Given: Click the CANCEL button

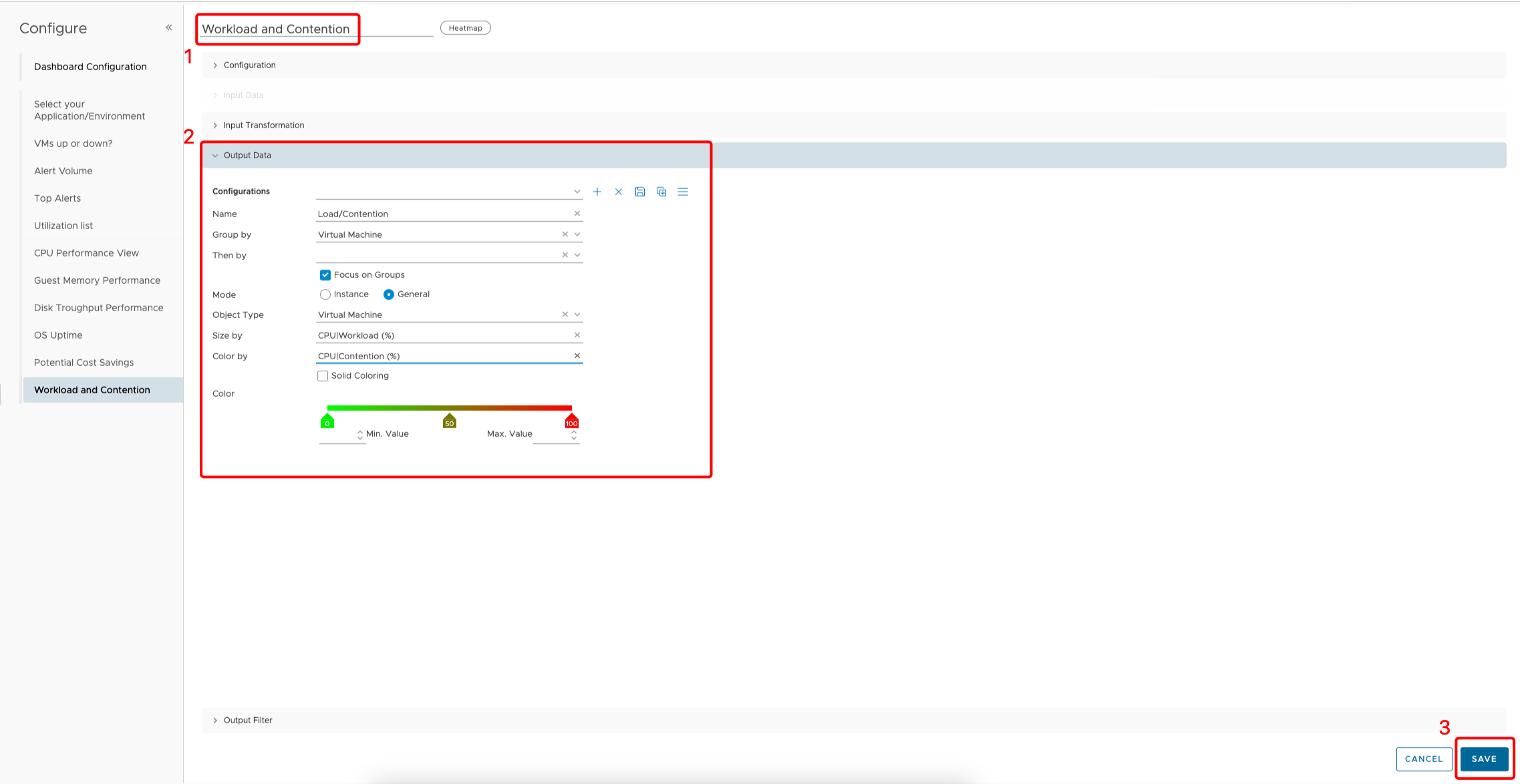Looking at the screenshot, I should click(1424, 759).
